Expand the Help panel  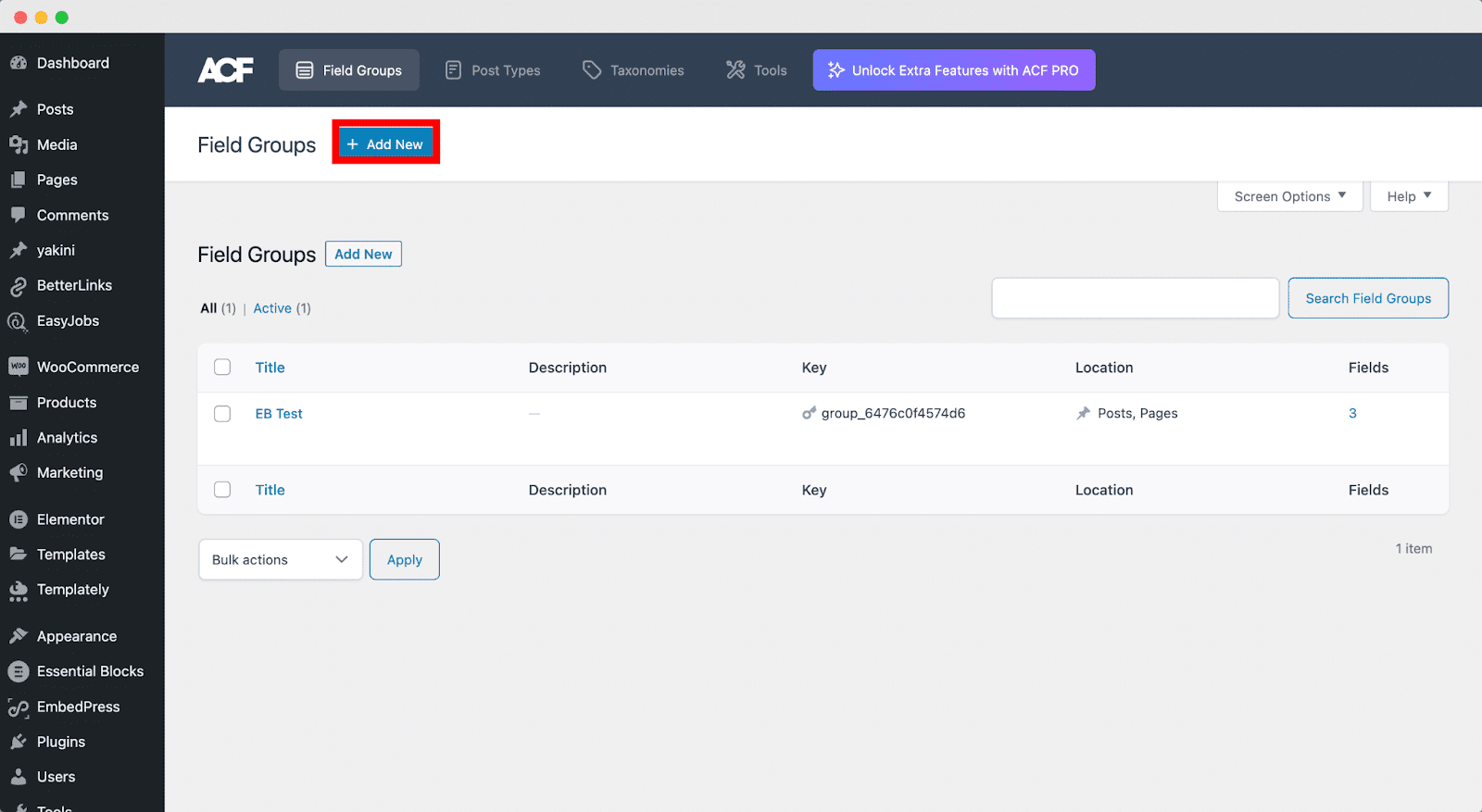click(x=1409, y=196)
